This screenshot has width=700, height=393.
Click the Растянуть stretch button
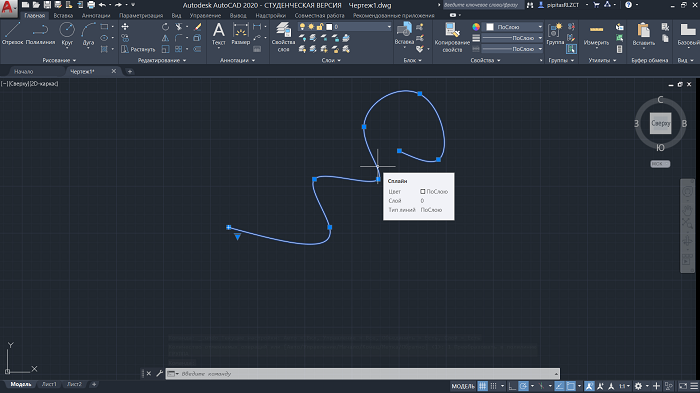(138, 49)
